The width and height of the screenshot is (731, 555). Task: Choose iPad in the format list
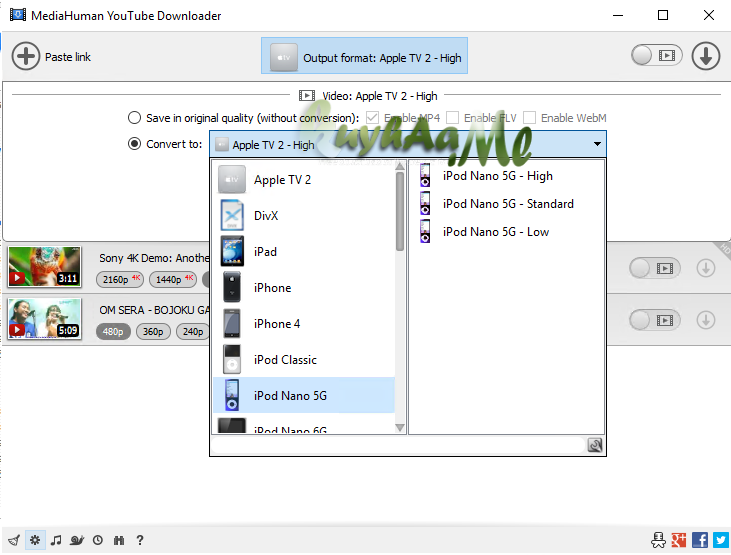tap(304, 251)
